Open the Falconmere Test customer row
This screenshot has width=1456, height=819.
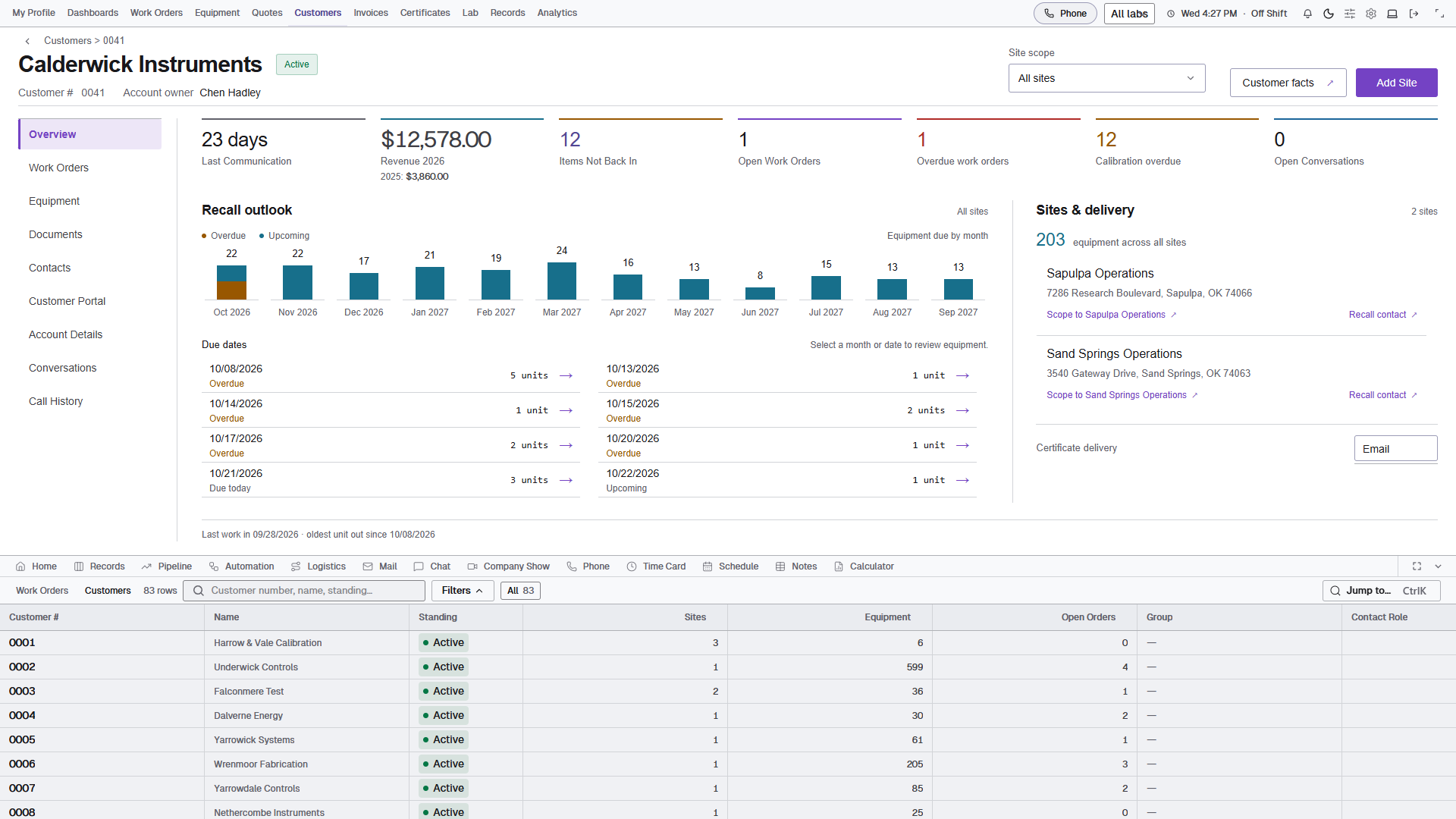728,692
